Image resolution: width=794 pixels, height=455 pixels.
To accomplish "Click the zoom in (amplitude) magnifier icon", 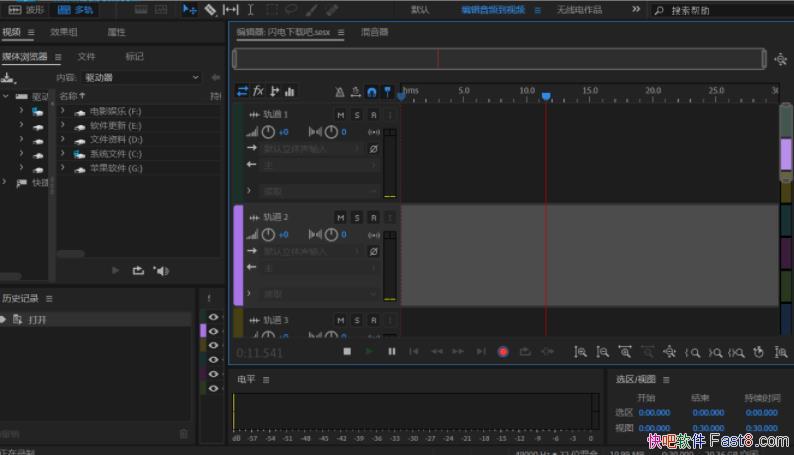I will pyautogui.click(x=580, y=351).
